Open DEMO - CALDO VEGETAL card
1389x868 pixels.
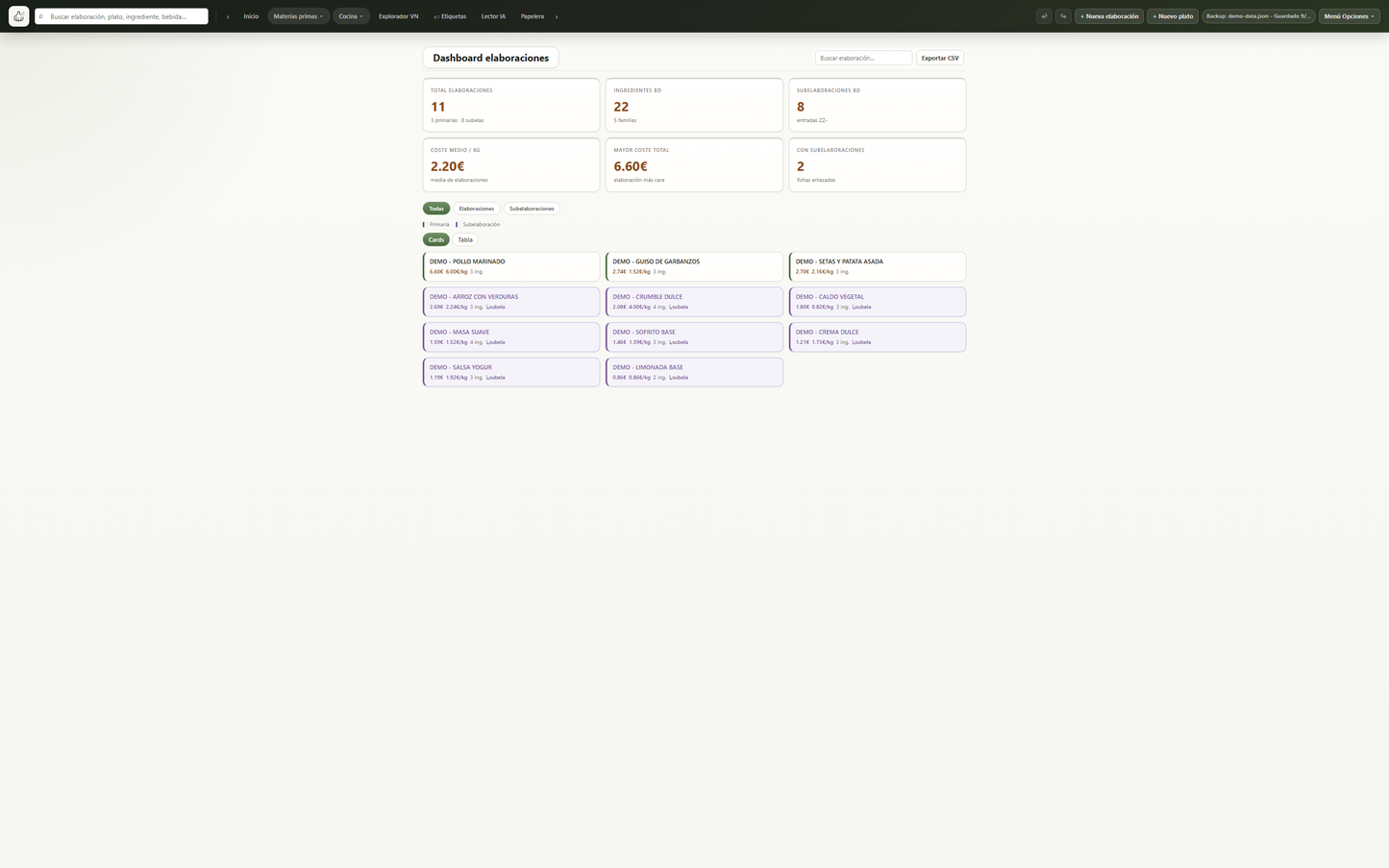click(878, 302)
